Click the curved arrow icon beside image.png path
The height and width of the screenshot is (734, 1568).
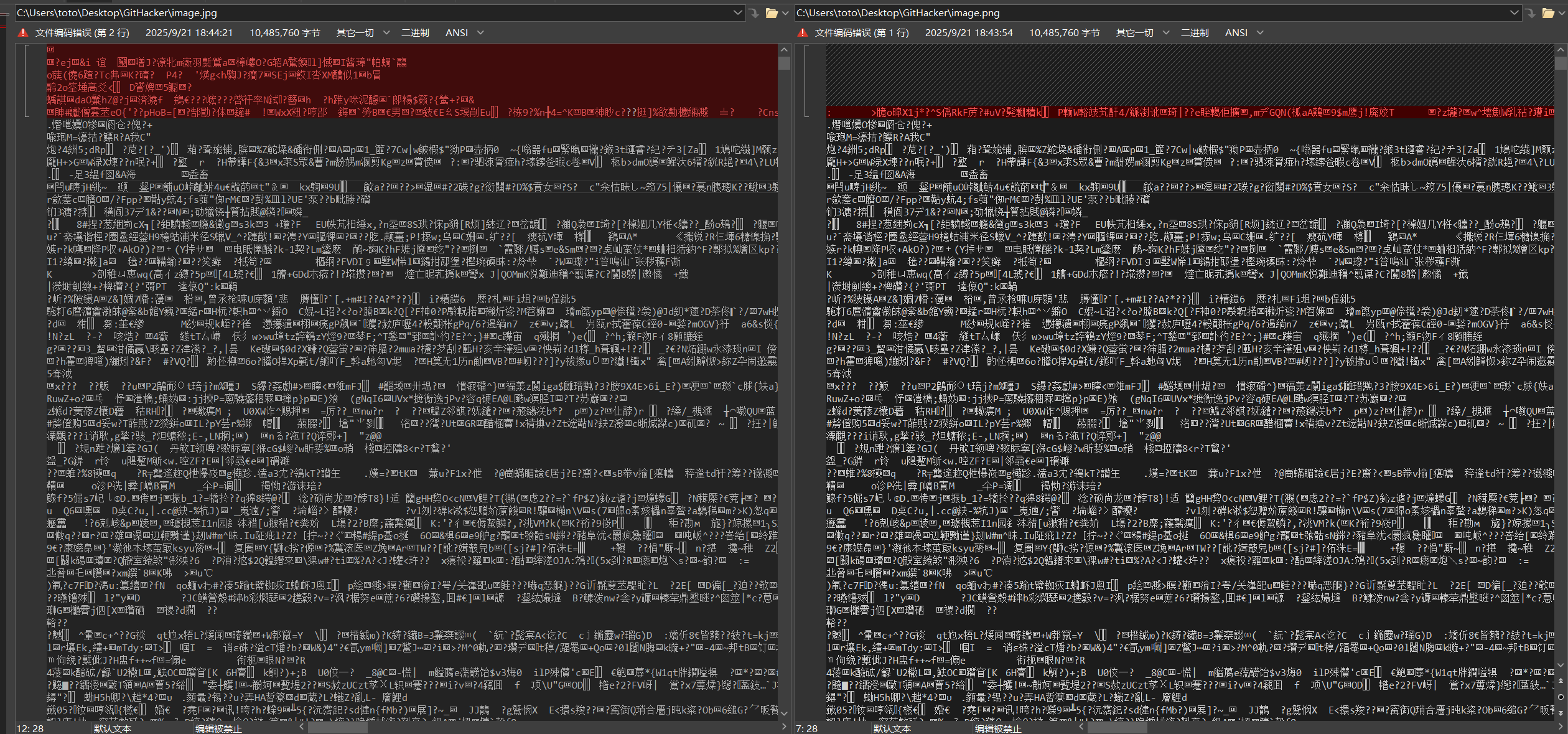[1530, 13]
